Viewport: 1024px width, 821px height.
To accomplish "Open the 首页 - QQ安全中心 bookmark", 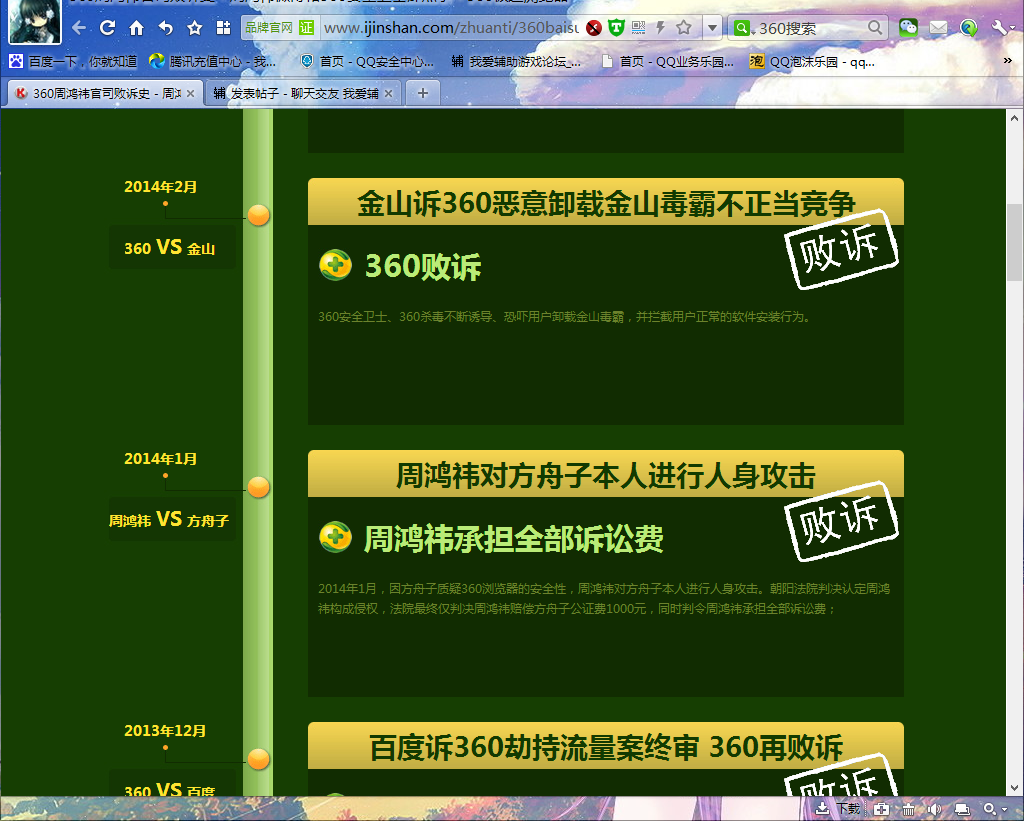I will click(366, 61).
